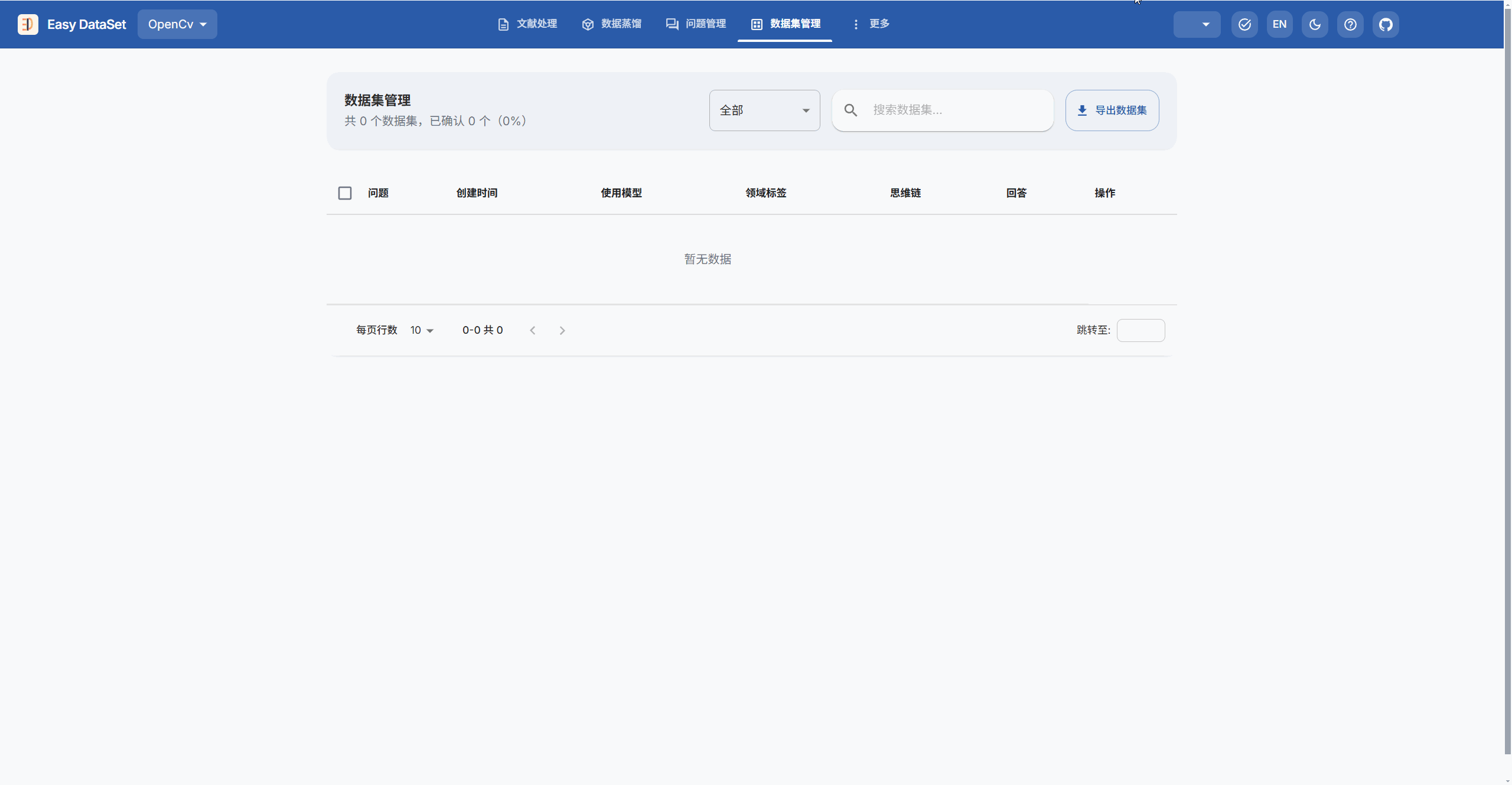Open the GitHub repository icon

[1385, 24]
